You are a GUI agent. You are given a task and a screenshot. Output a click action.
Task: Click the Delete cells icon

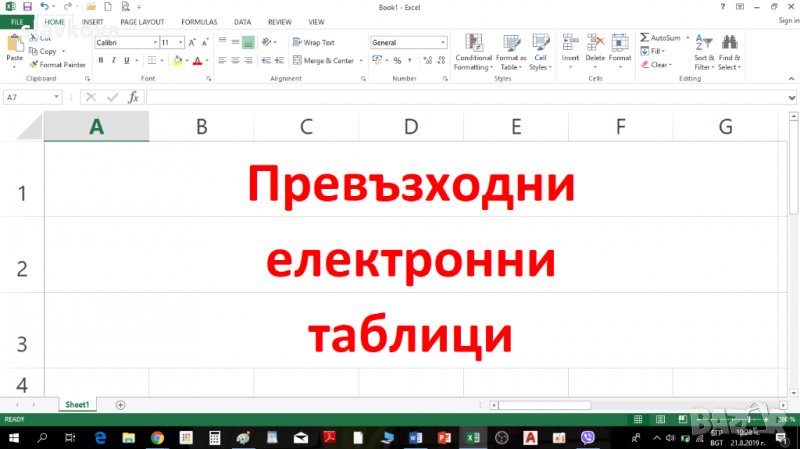click(595, 43)
